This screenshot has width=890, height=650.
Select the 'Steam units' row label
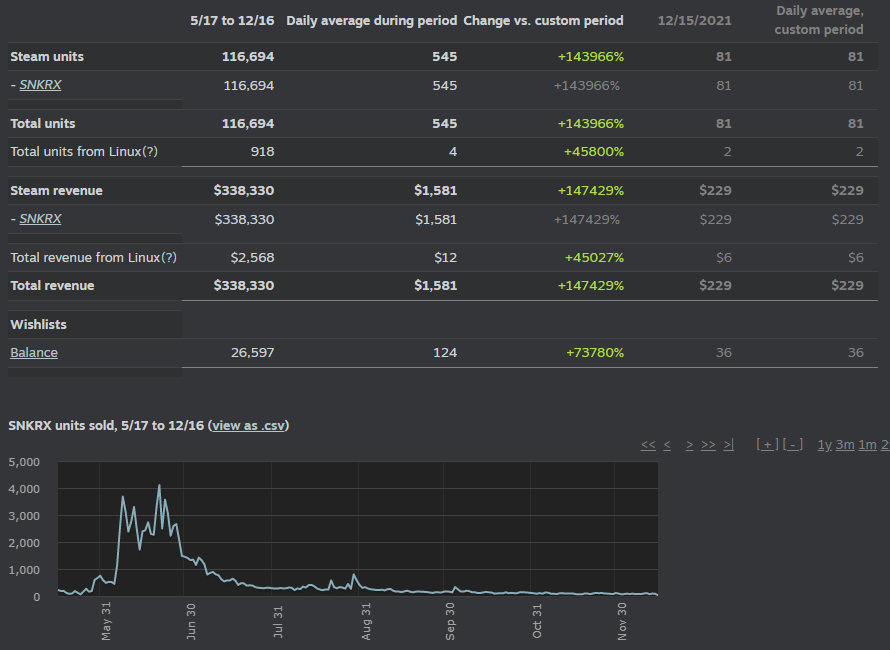click(47, 57)
